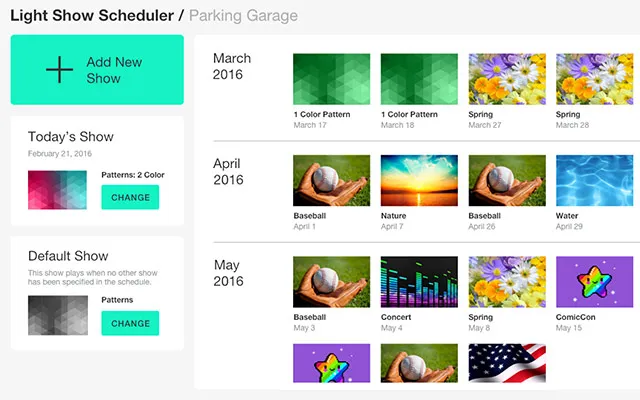Open the Nature sunset show on April 7

click(x=419, y=180)
